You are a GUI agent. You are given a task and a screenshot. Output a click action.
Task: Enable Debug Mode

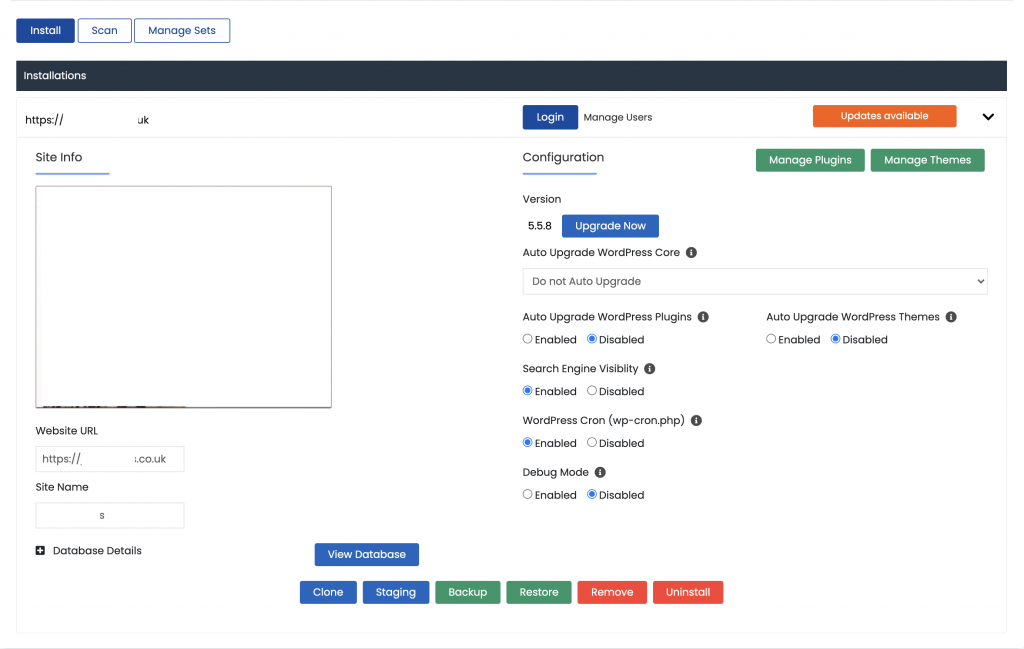point(527,494)
